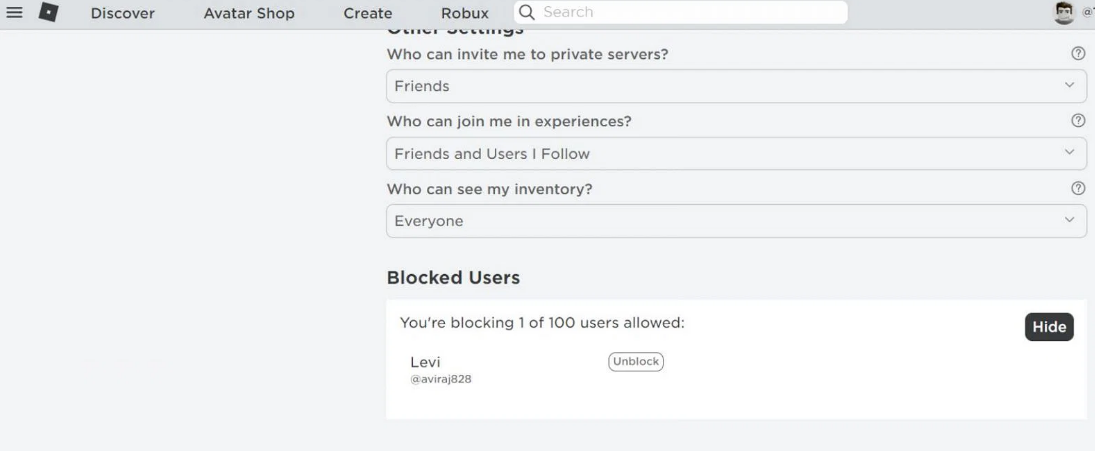Click the Levi blocked user name
Viewport: 1095px width, 451px height.
click(425, 362)
